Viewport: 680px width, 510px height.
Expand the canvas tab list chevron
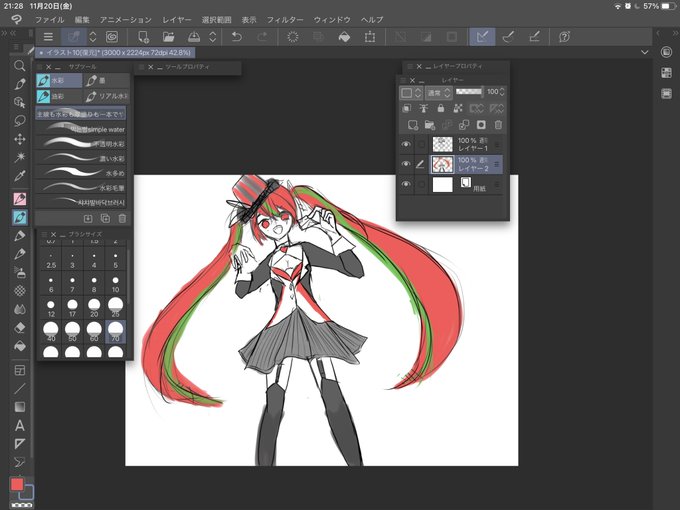[645, 52]
